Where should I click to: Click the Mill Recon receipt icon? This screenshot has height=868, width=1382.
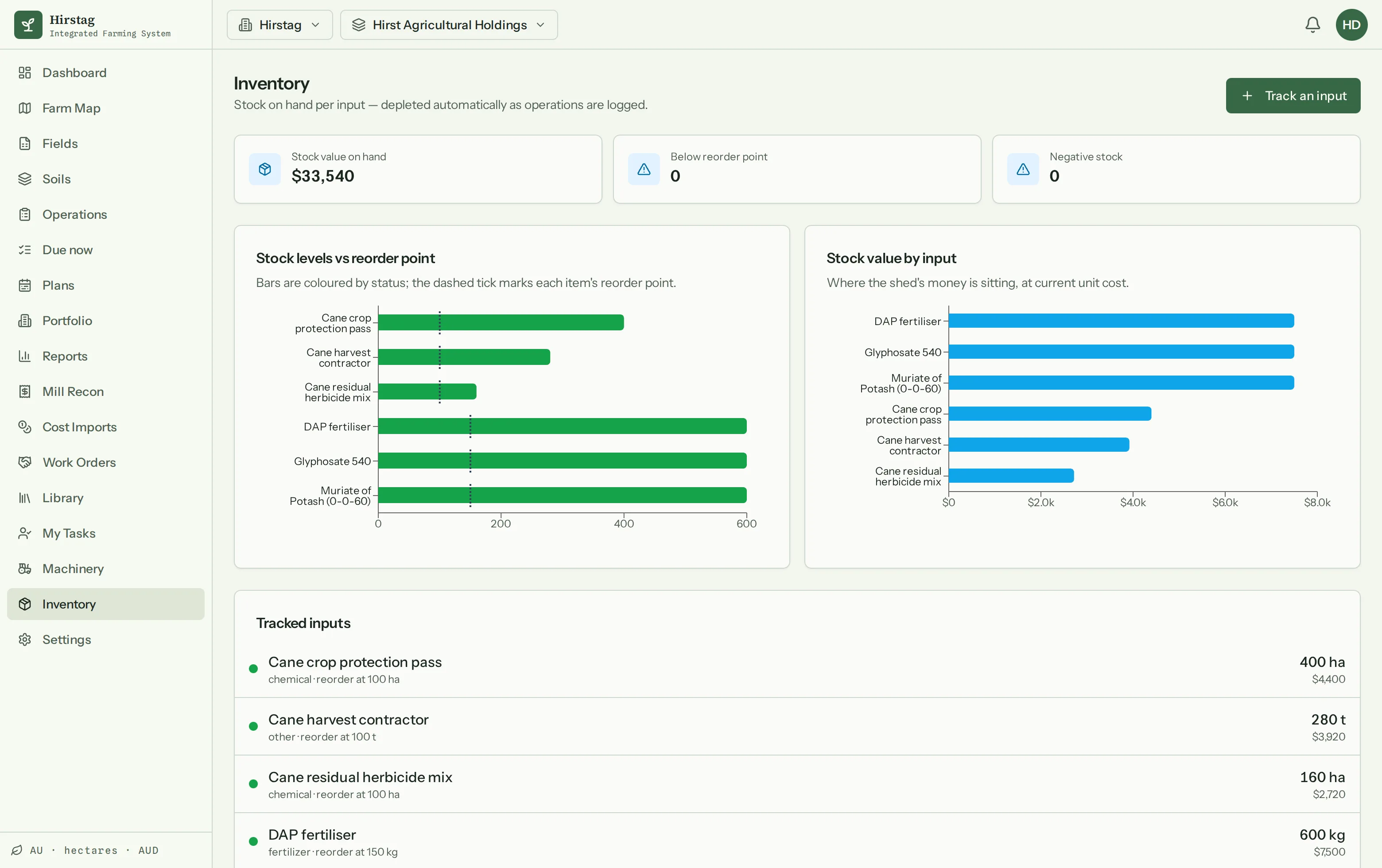point(25,392)
